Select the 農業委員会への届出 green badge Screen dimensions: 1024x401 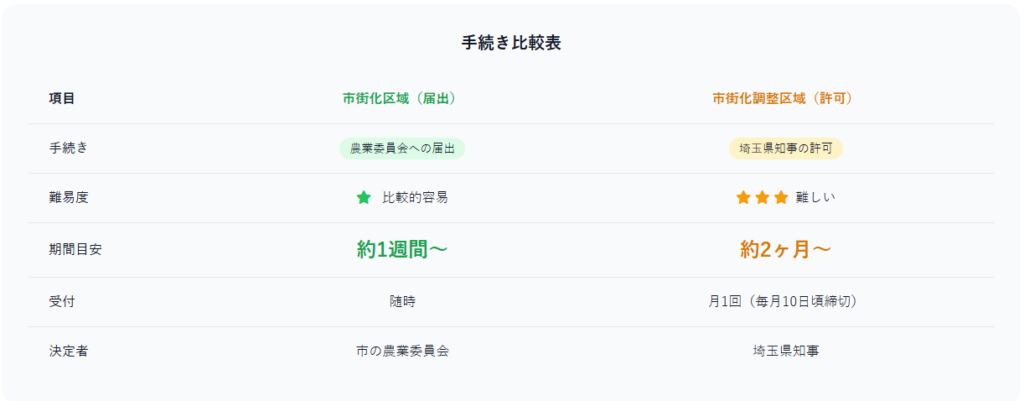click(x=402, y=148)
